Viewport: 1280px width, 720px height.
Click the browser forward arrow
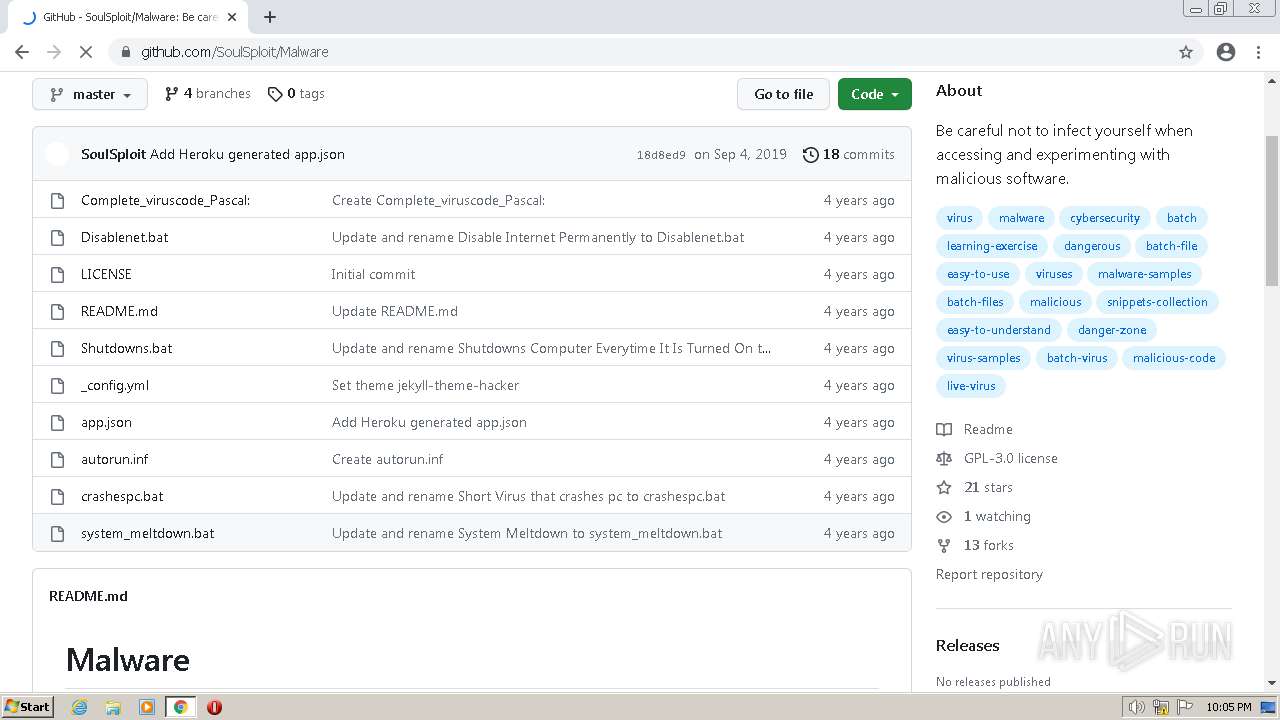click(x=54, y=52)
